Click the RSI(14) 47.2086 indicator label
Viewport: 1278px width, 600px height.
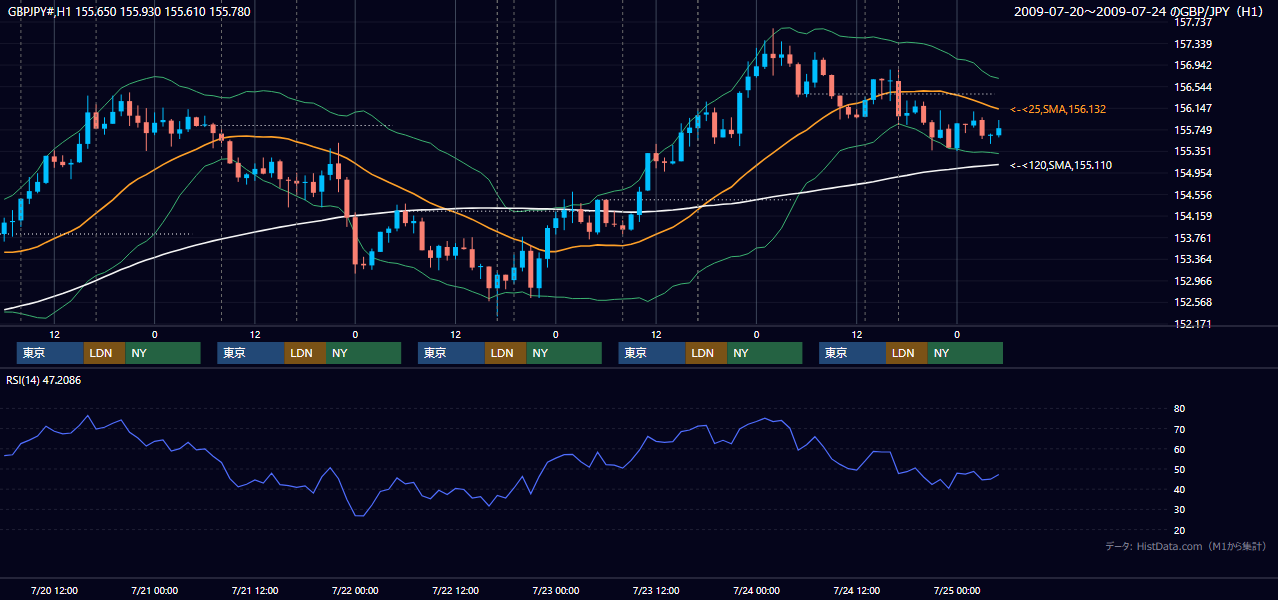44,380
